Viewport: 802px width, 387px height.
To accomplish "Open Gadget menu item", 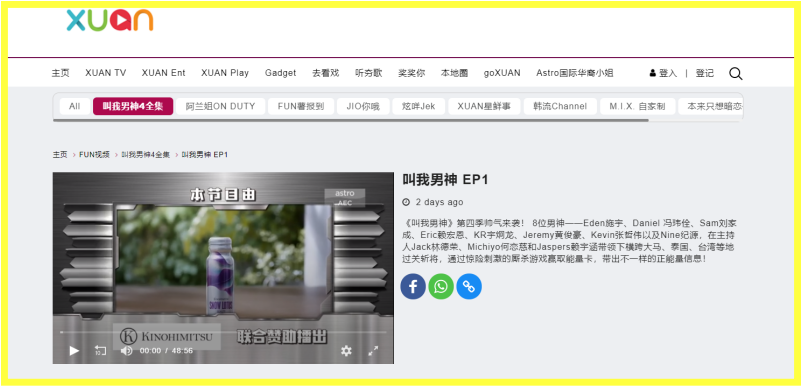I will click(x=280, y=73).
